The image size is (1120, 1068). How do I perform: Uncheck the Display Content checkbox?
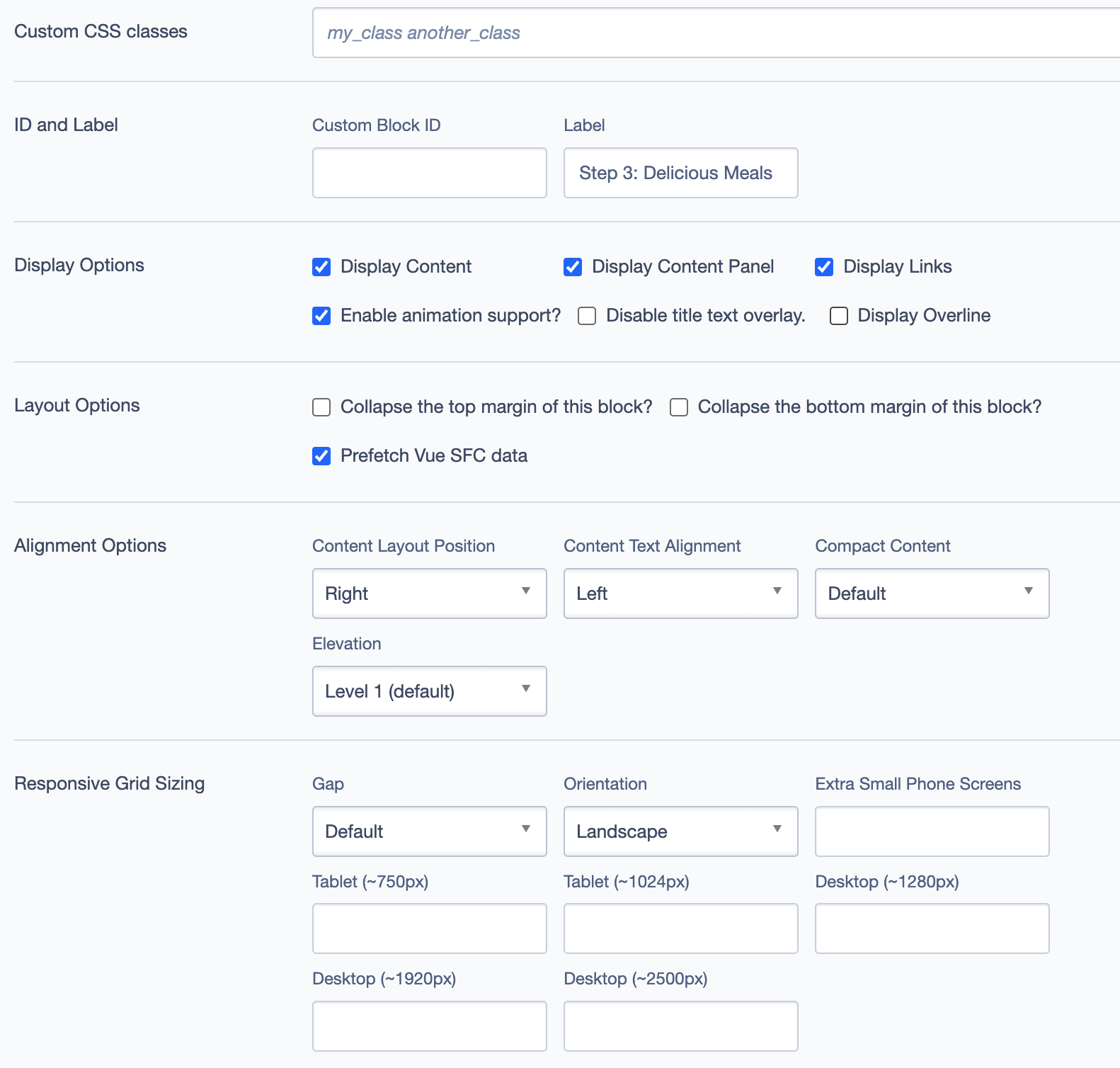click(x=321, y=267)
